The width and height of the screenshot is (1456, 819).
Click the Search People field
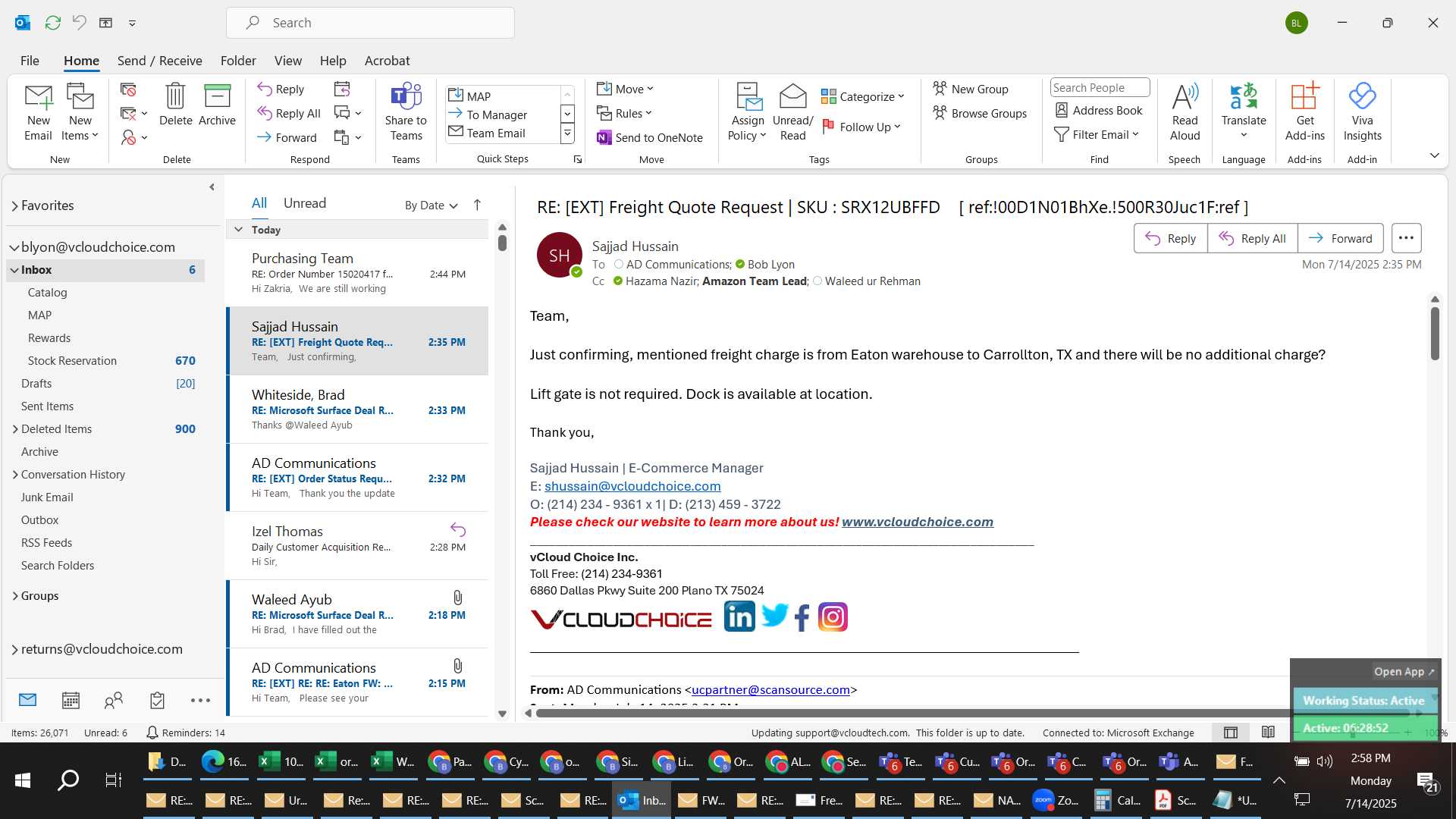(x=1100, y=88)
